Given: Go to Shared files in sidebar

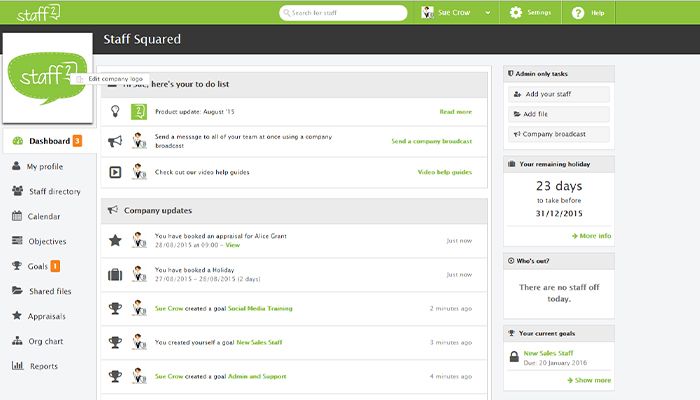Looking at the screenshot, I should click(x=50, y=291).
